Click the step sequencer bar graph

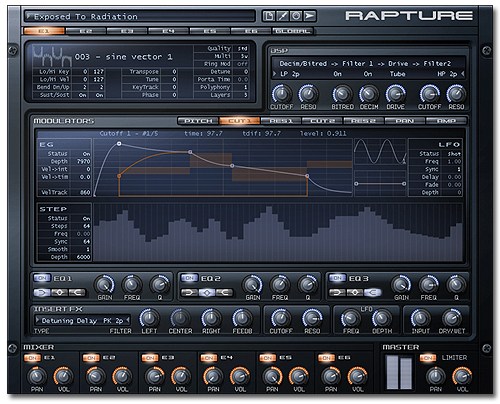pos(278,232)
